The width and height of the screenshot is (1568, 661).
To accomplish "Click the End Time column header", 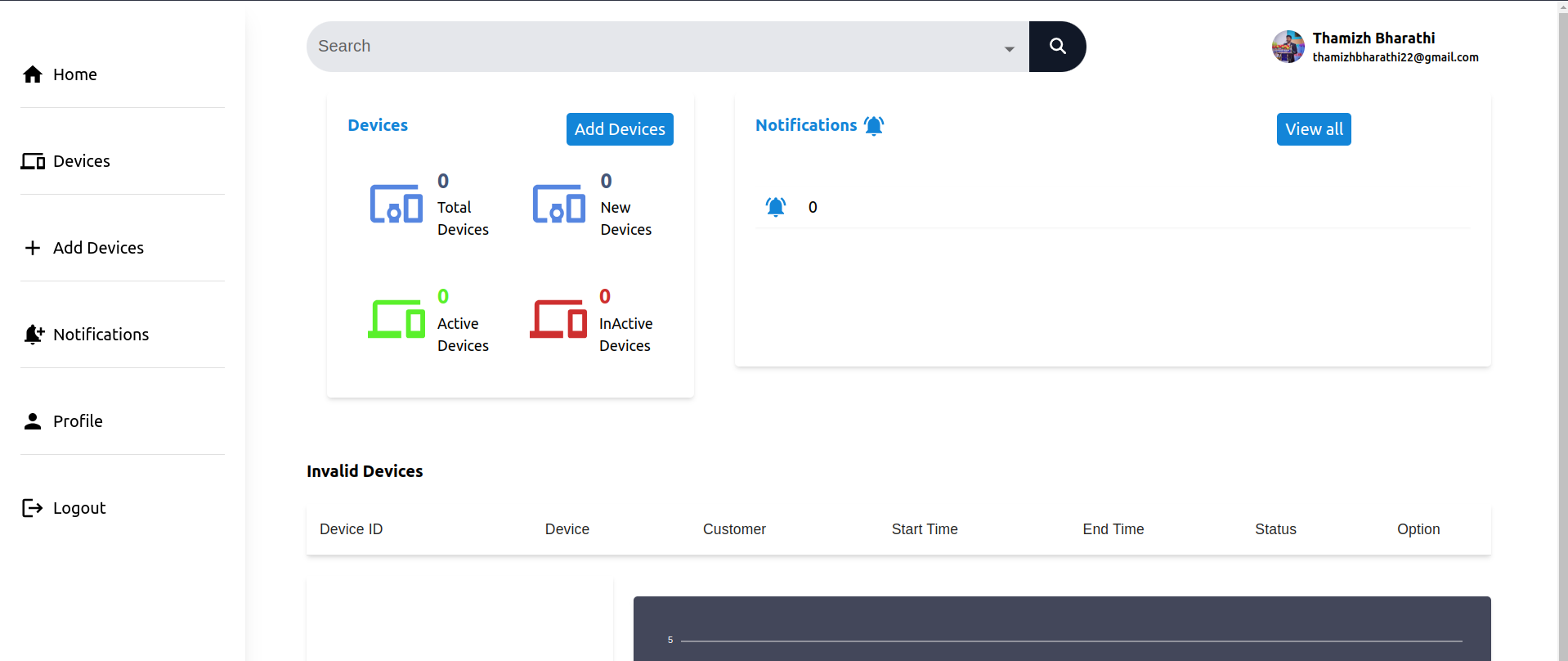I will [x=1113, y=529].
